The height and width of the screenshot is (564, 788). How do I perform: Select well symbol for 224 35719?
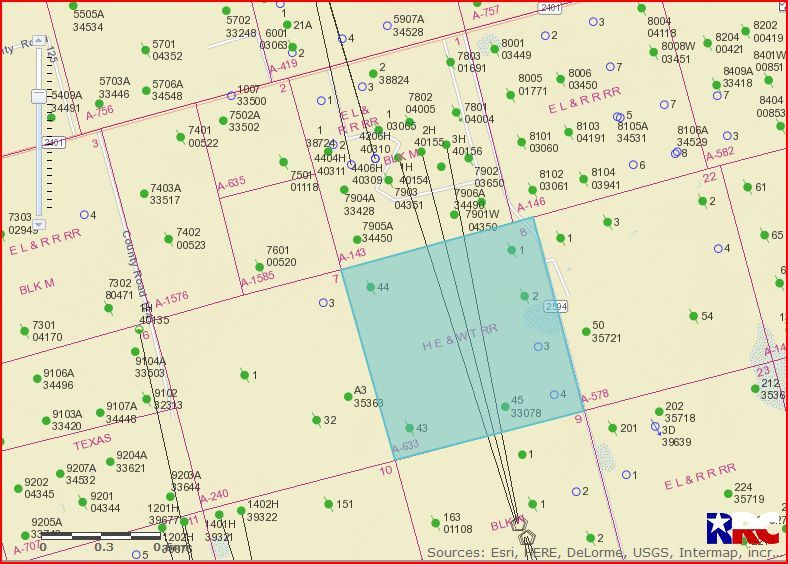click(x=728, y=493)
